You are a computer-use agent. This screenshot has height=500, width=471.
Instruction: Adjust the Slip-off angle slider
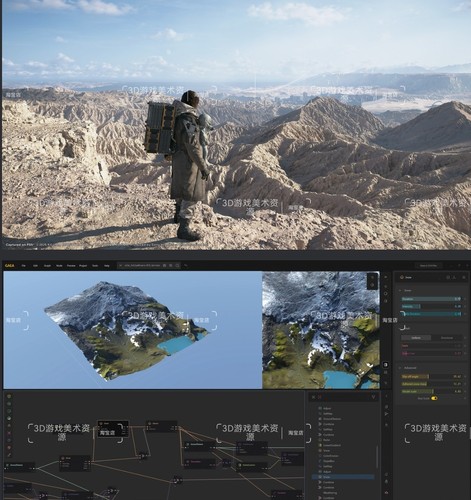click(431, 376)
